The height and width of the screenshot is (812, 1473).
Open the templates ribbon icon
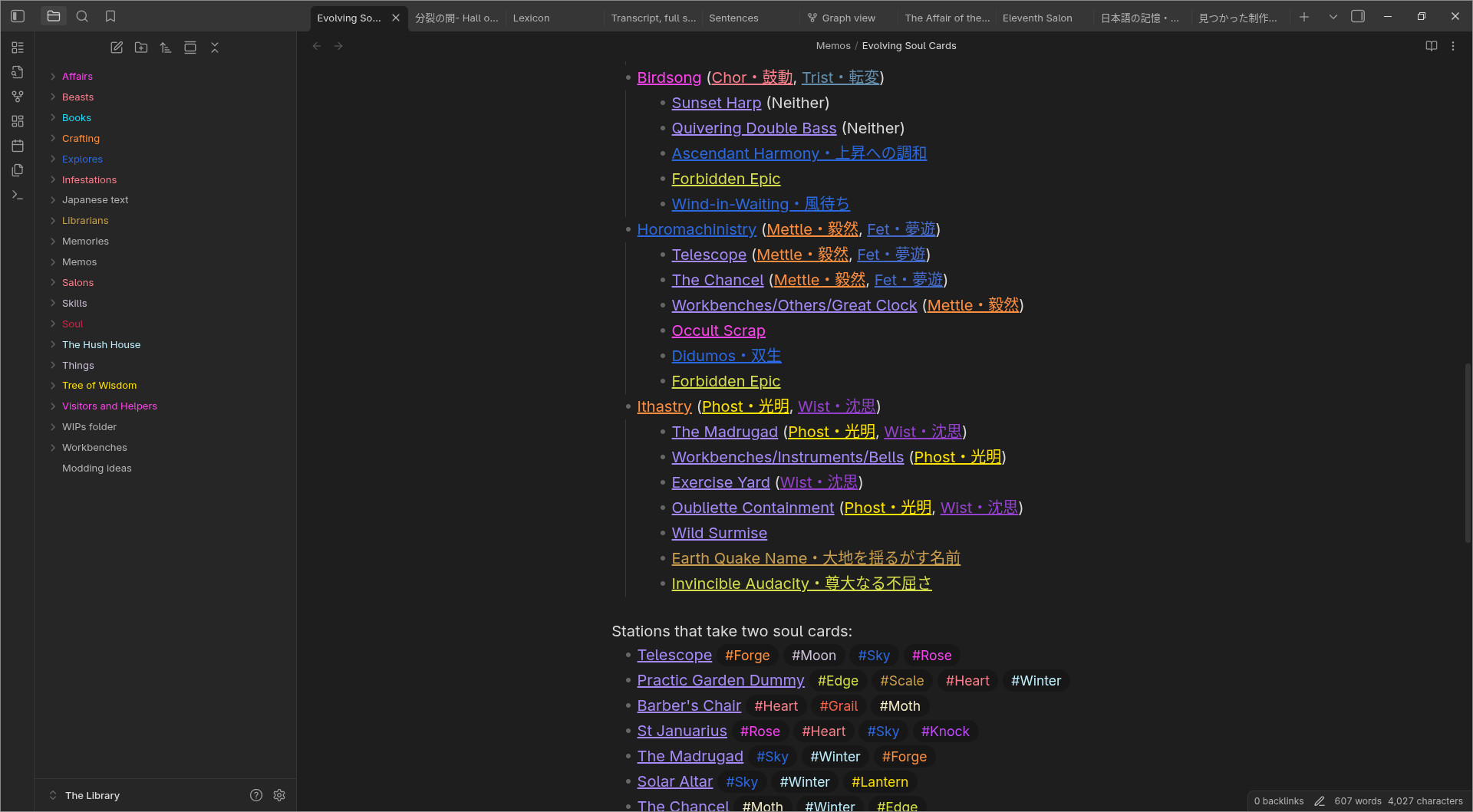coord(18,170)
